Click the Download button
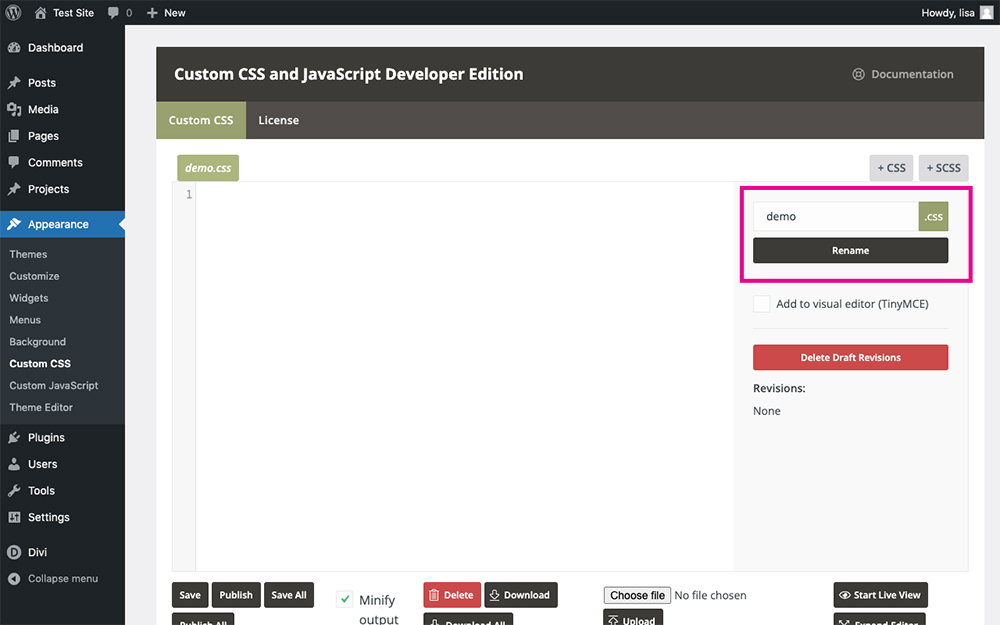The height and width of the screenshot is (625, 1000). coord(521,595)
